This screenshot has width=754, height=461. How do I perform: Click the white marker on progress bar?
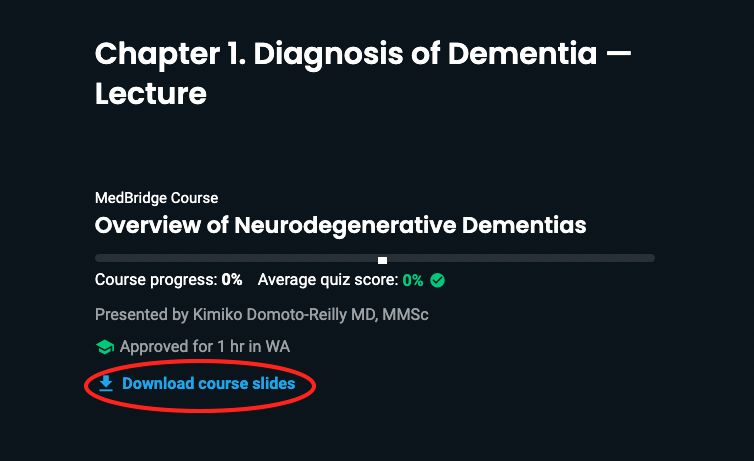[x=382, y=260]
